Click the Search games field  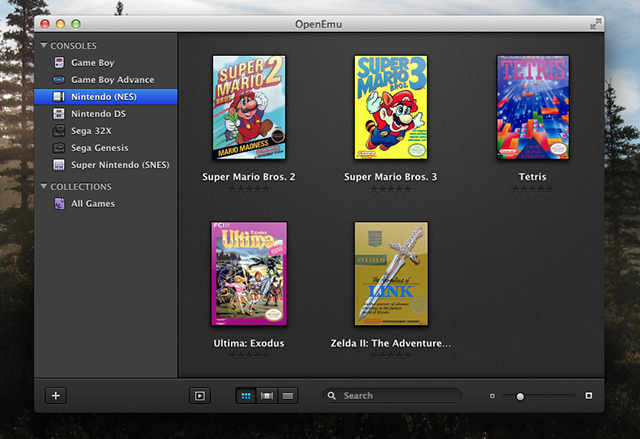pyautogui.click(x=392, y=396)
